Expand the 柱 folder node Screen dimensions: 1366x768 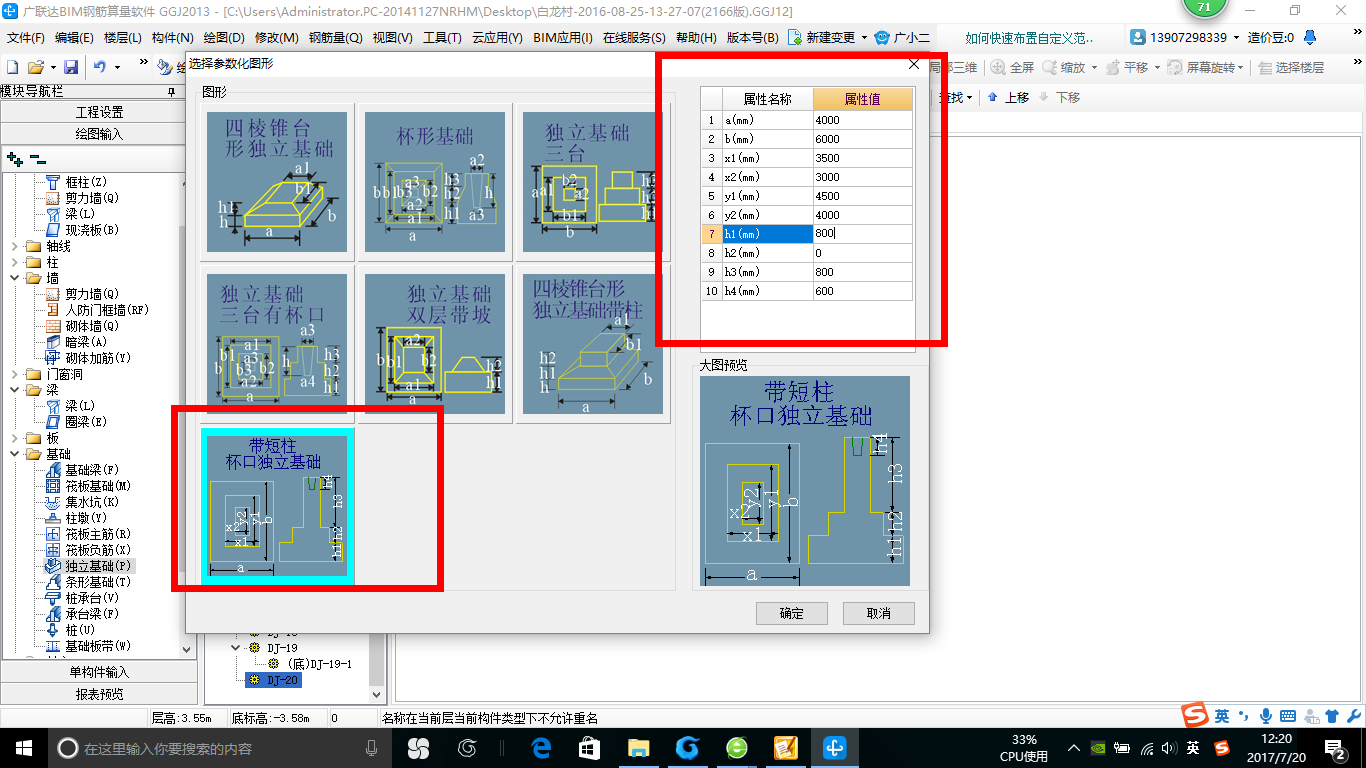pos(13,262)
